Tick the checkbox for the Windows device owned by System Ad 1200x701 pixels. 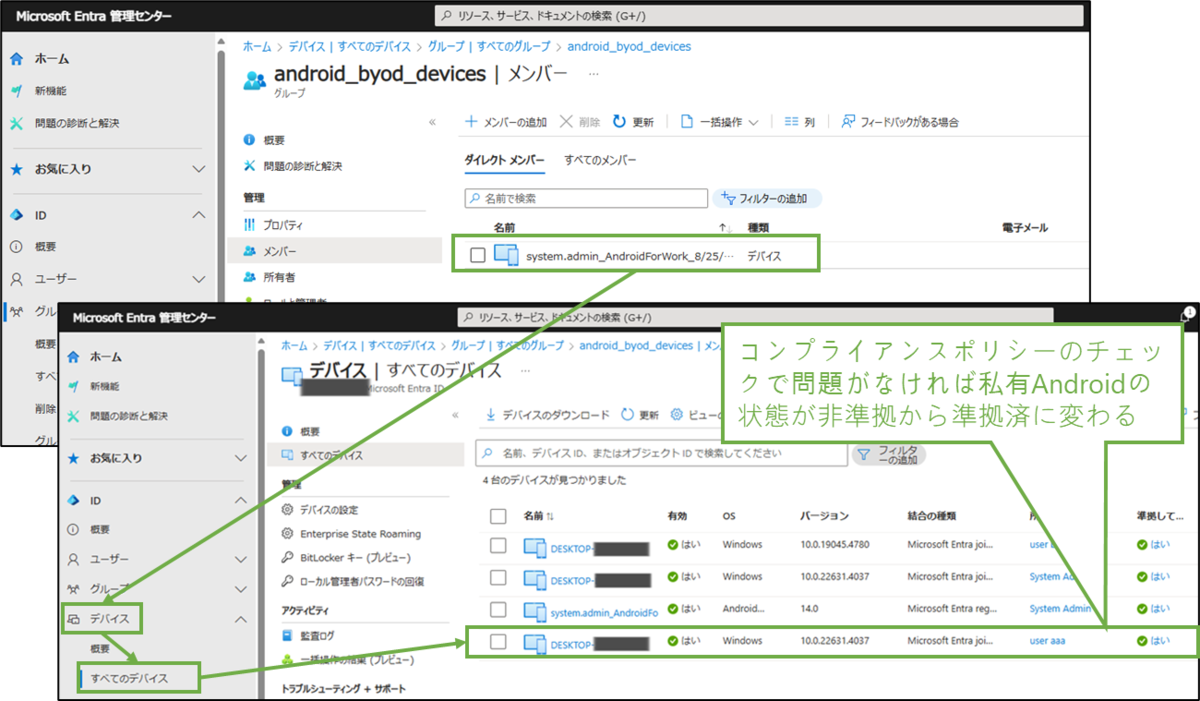498,577
